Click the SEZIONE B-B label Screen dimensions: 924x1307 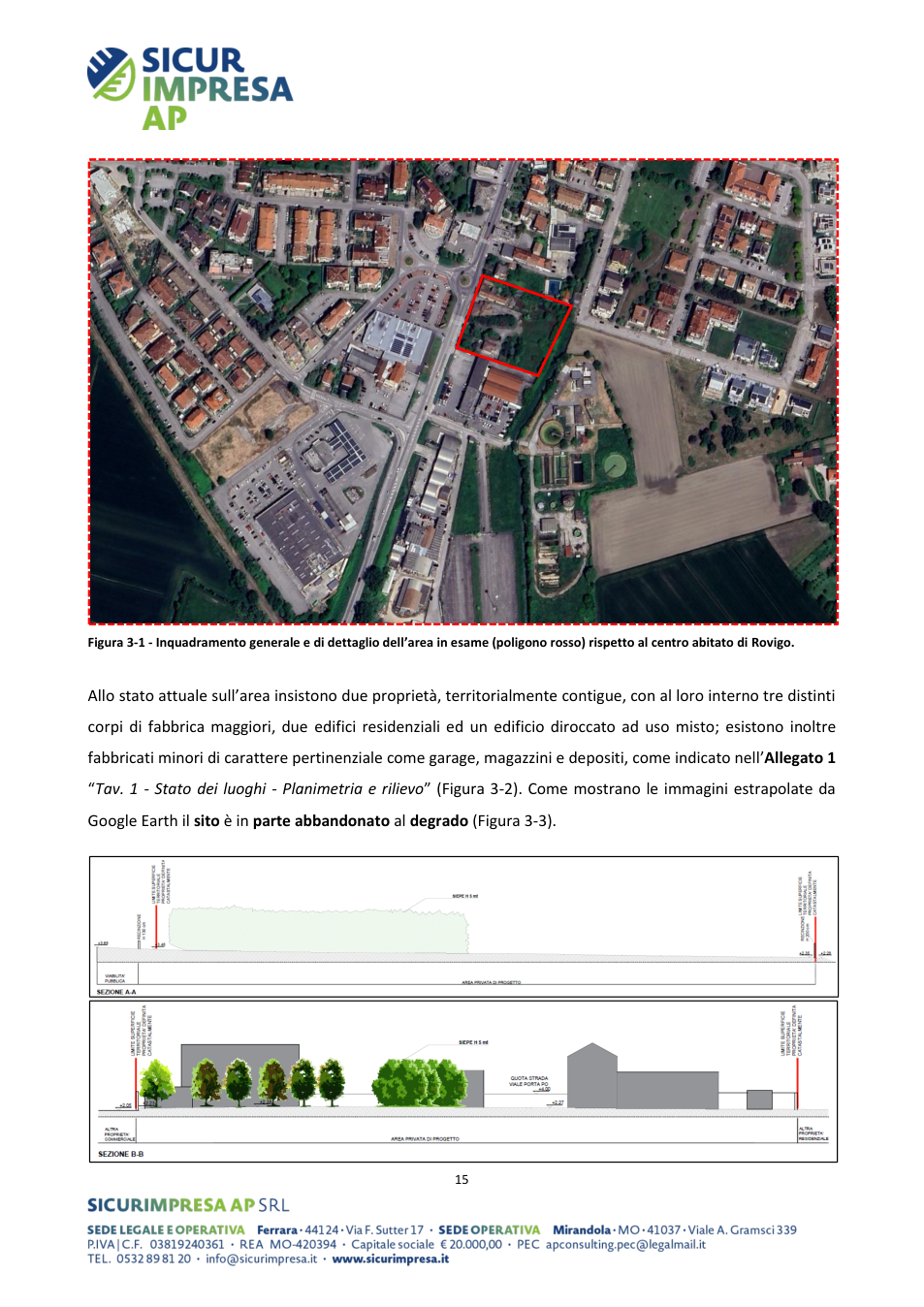tap(120, 1154)
